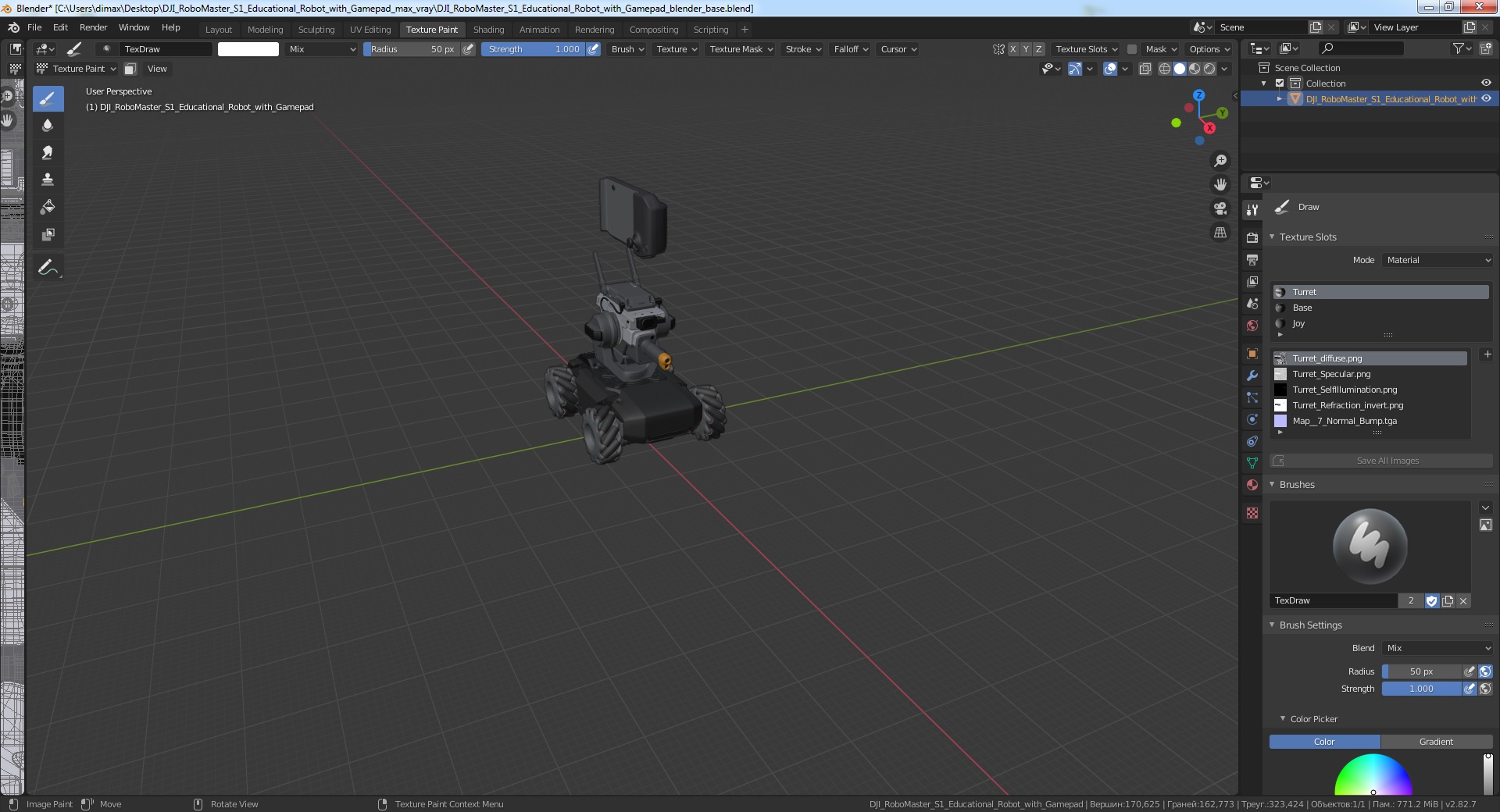Open the Material properties tab
The width and height of the screenshot is (1500, 812).
coord(1252,485)
